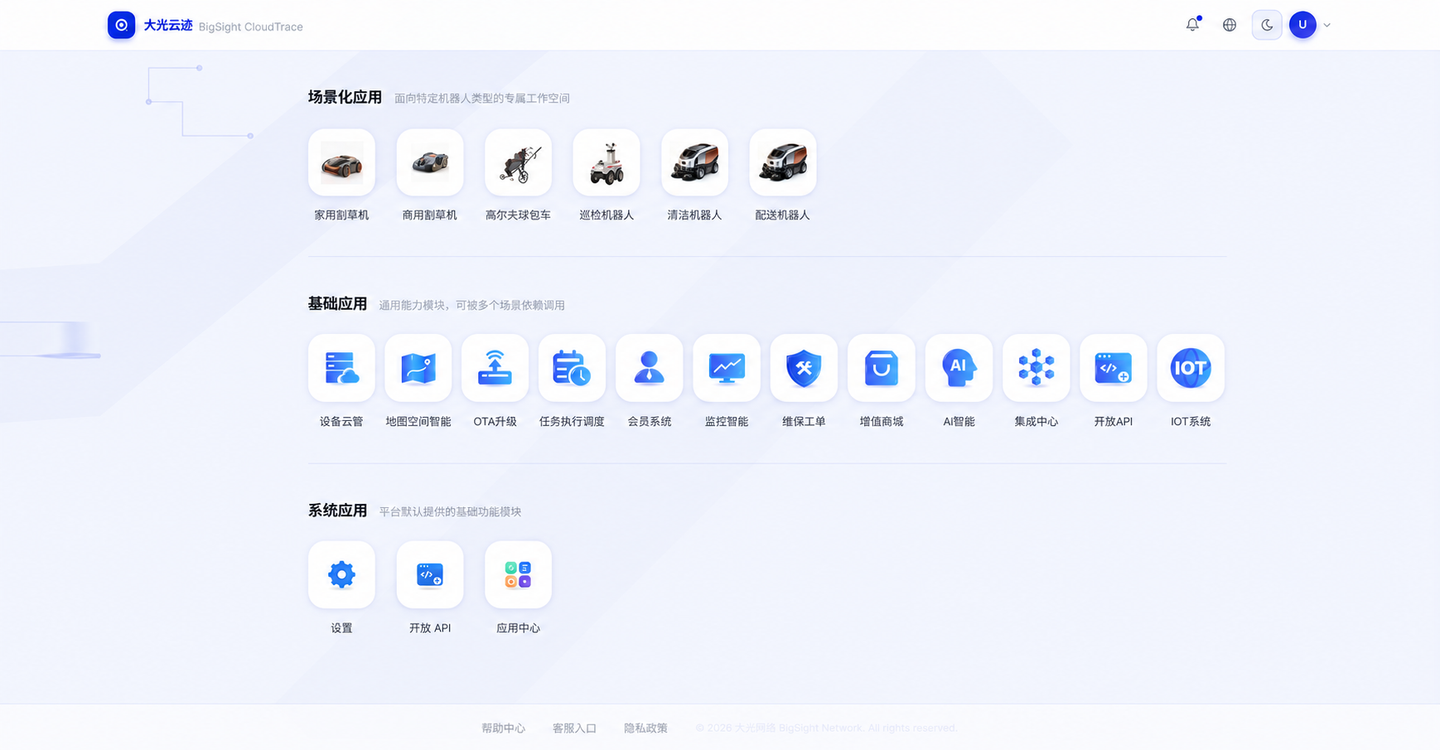The width and height of the screenshot is (1440, 750).
Task: Open the IOT系统 module
Action: (x=1191, y=368)
